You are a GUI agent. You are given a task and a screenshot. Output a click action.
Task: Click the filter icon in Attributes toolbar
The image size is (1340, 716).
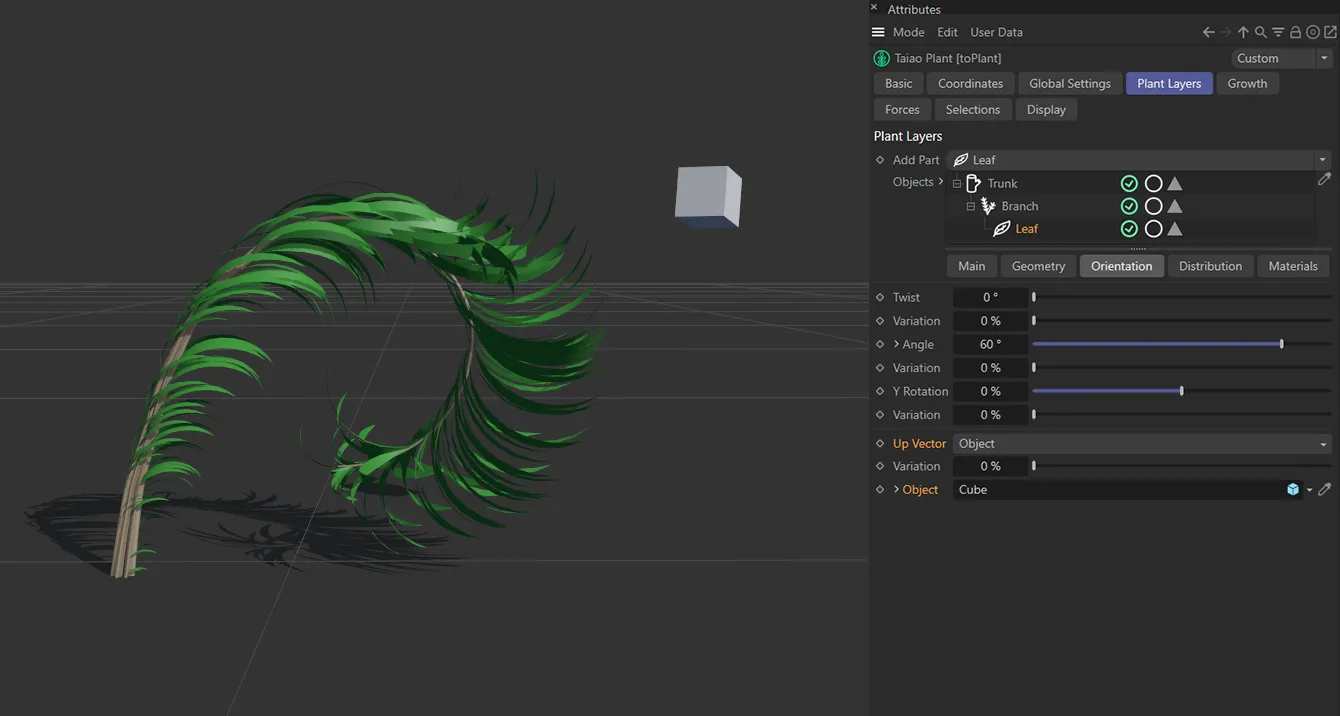tap(1278, 32)
